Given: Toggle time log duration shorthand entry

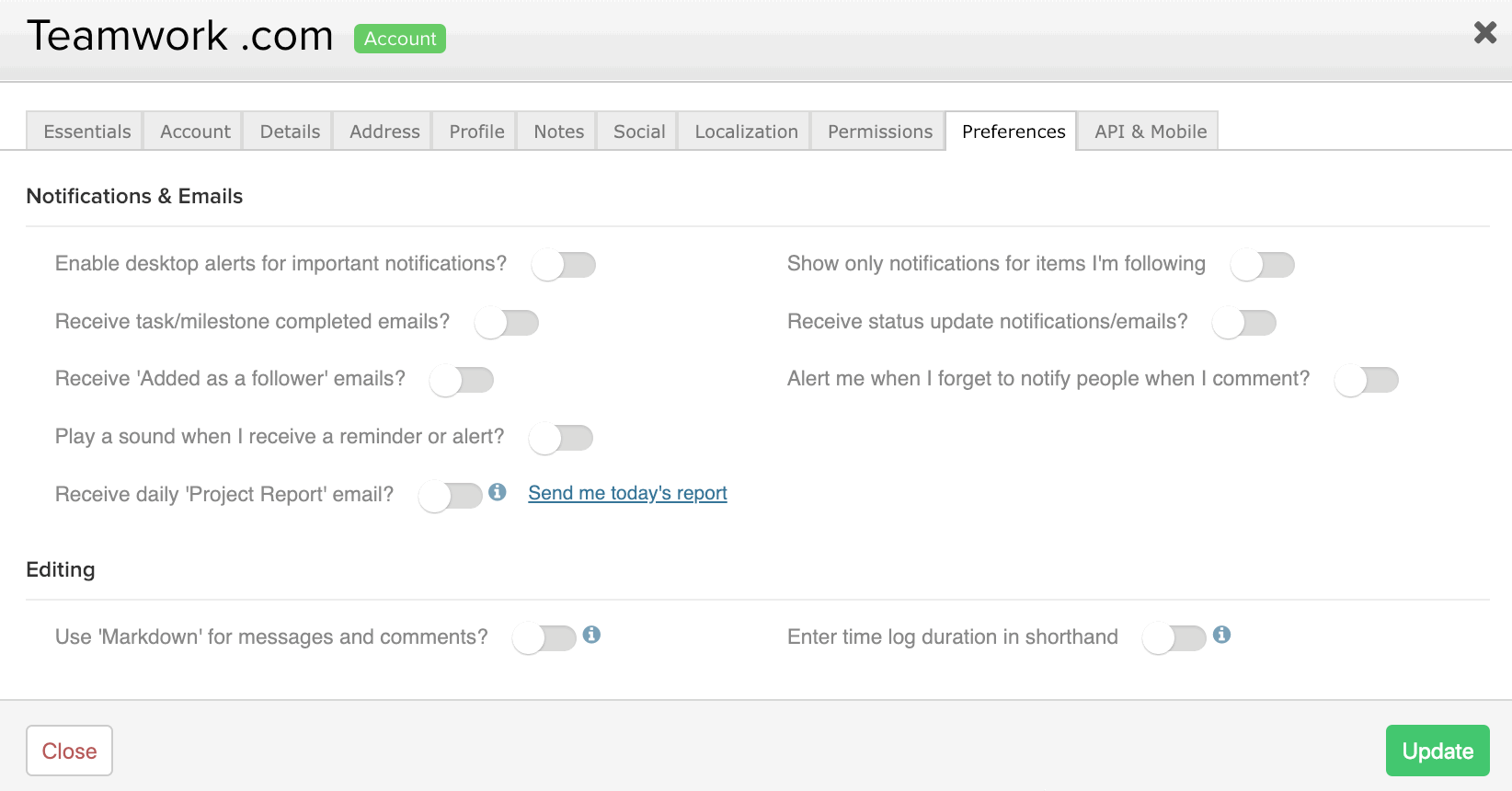Looking at the screenshot, I should pos(1174,637).
